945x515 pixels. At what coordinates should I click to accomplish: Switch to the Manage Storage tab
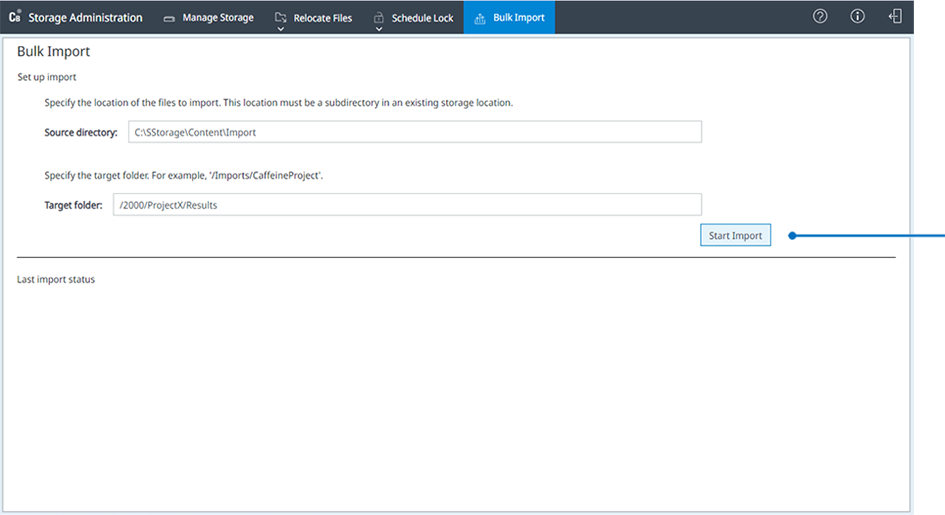coord(217,18)
